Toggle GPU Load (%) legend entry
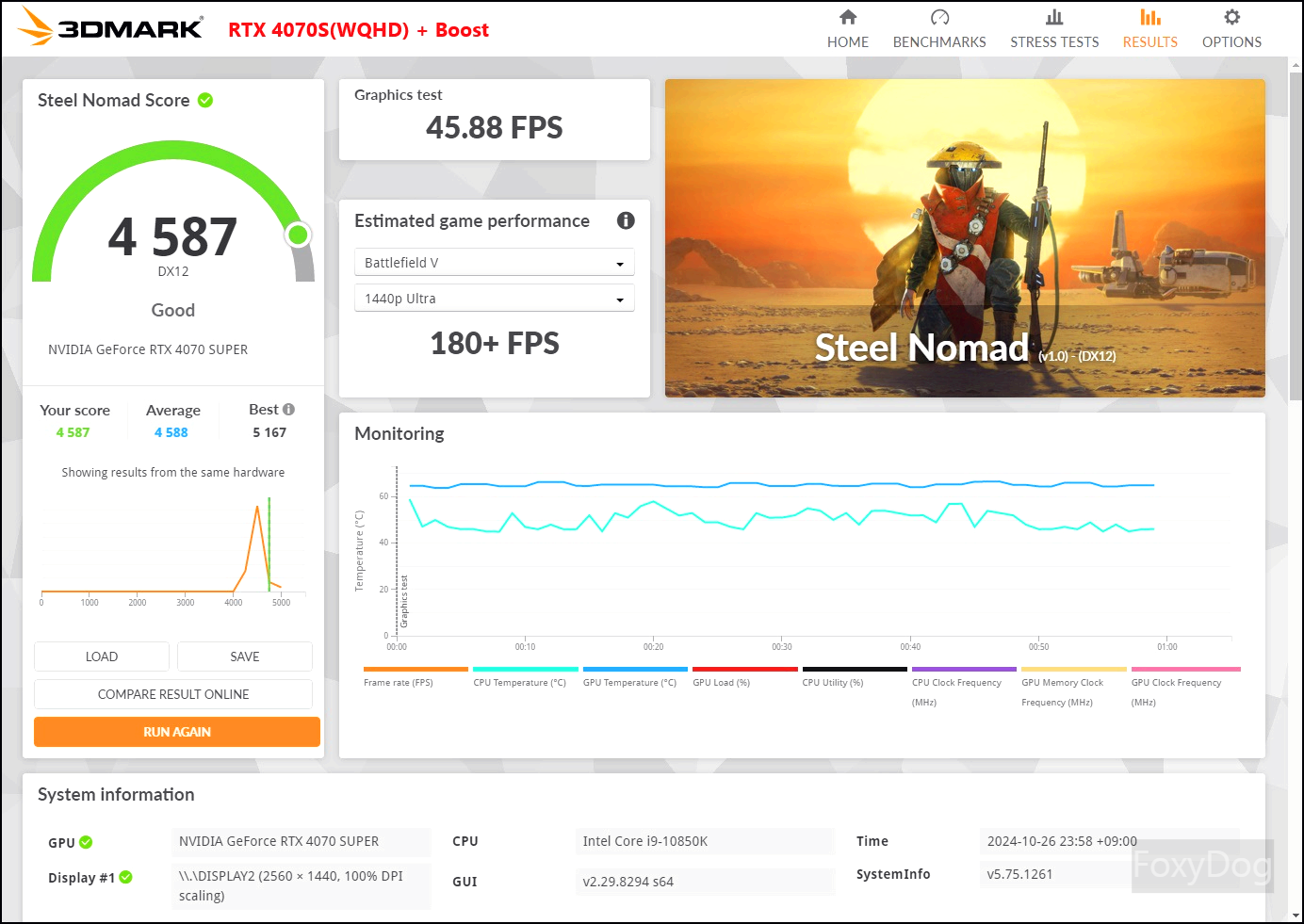This screenshot has width=1304, height=924. coord(745,678)
